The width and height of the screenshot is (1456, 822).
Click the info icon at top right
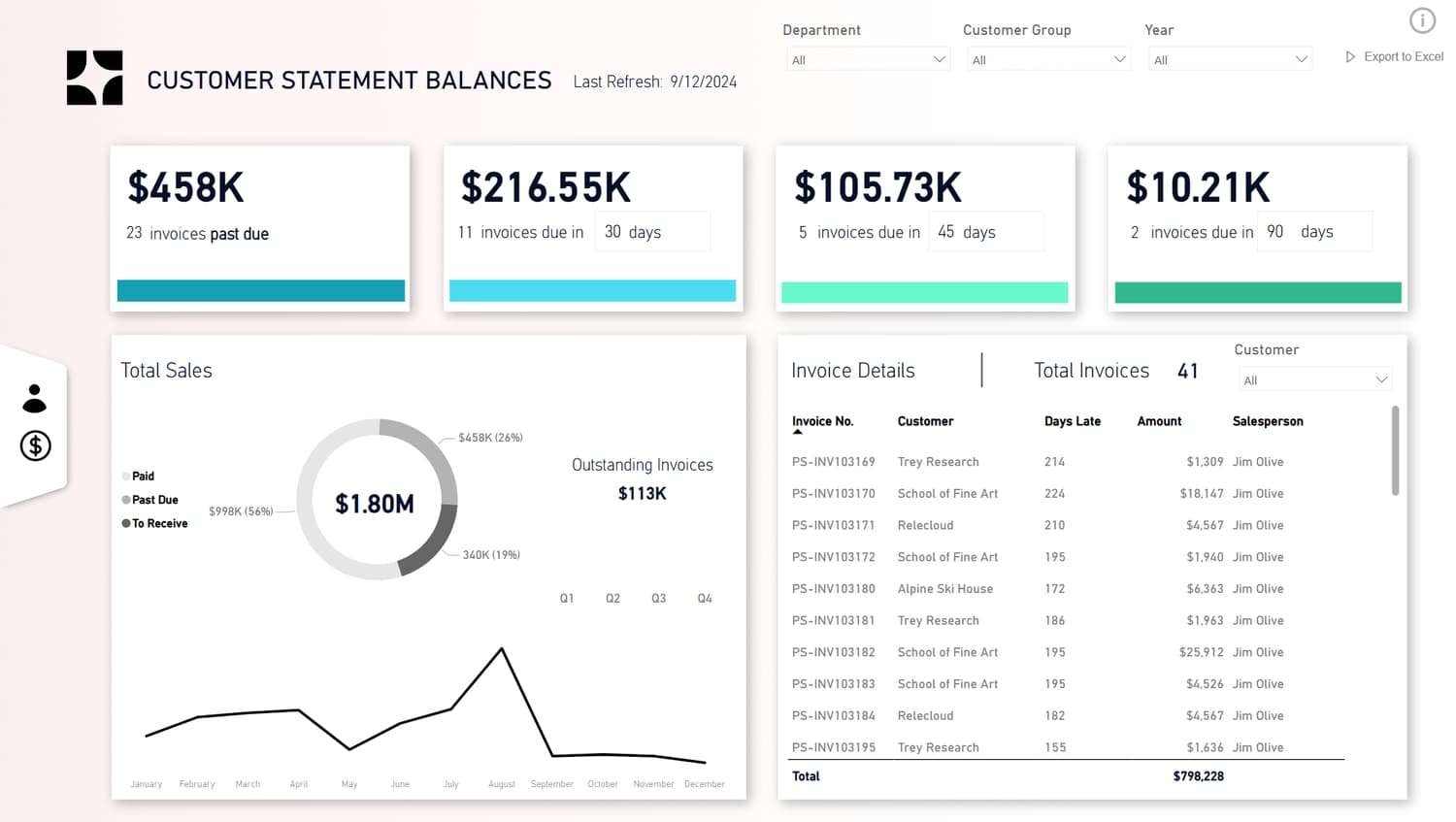[1422, 20]
